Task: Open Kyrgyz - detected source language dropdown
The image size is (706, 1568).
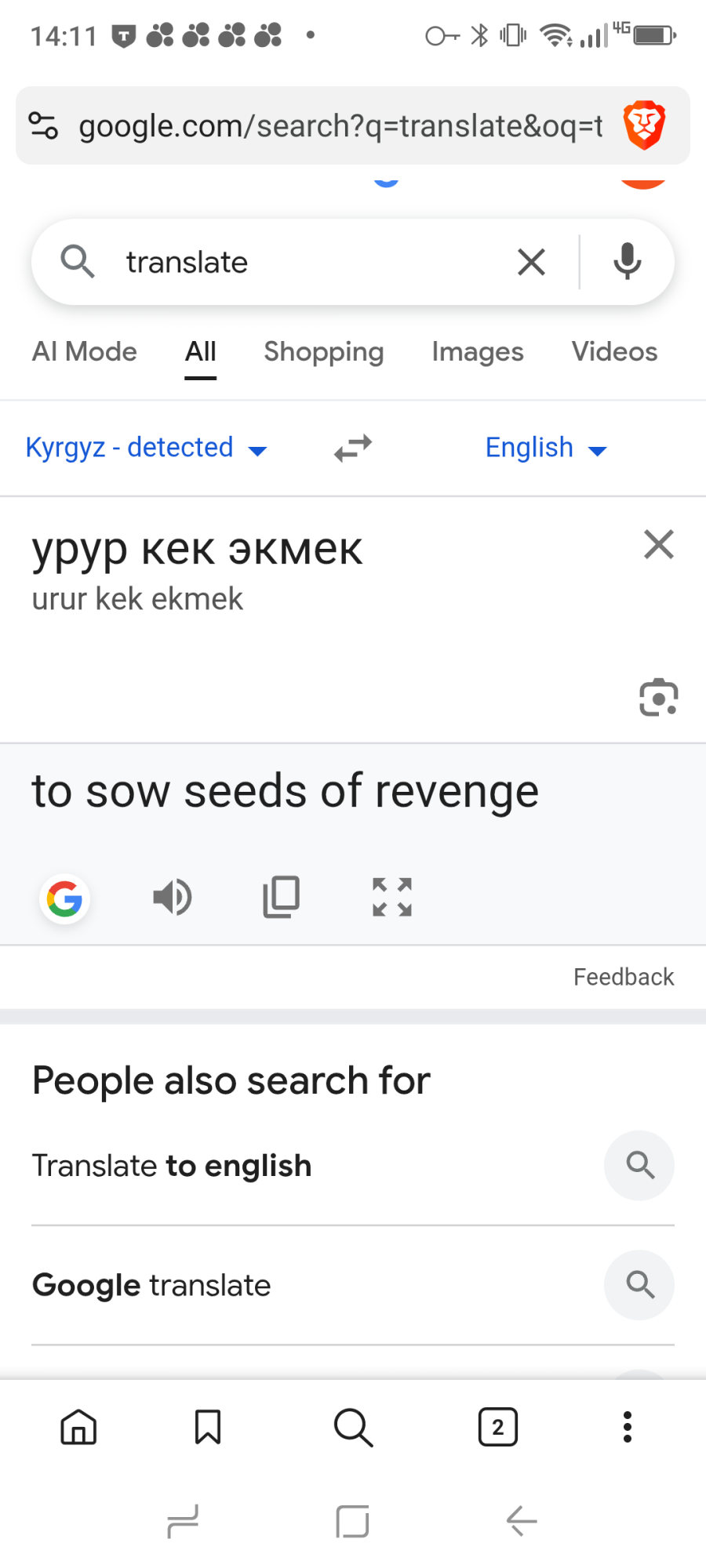Action: (147, 448)
